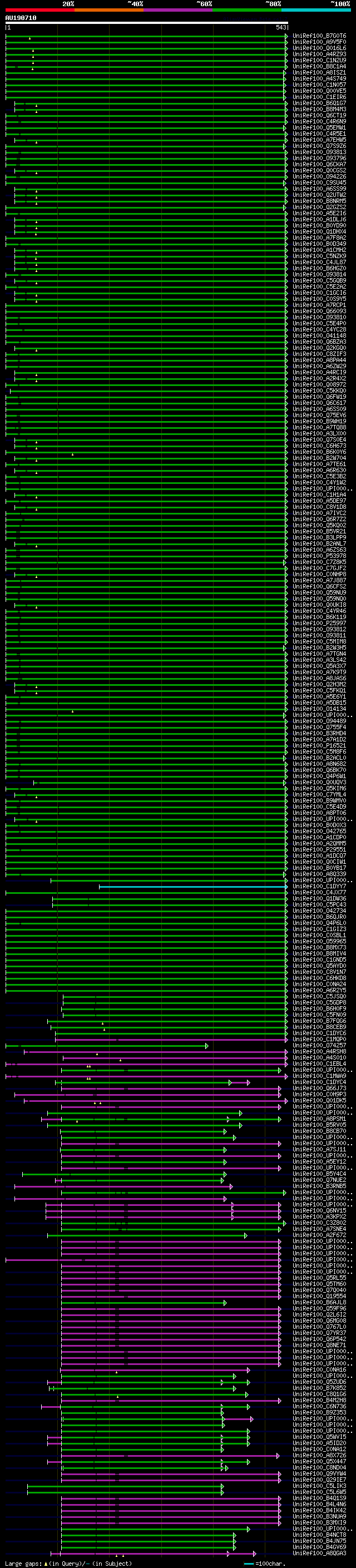Select the AU190710 query name
The image size is (356, 1568).
click(x=21, y=18)
